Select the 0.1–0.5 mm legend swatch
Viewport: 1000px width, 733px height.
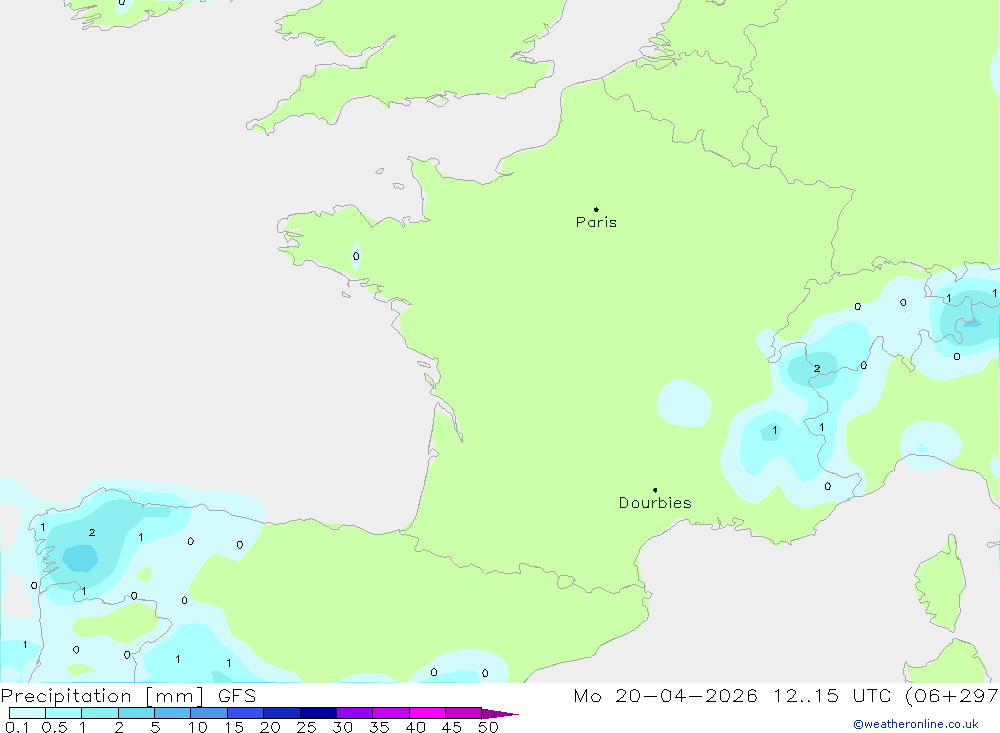27,713
